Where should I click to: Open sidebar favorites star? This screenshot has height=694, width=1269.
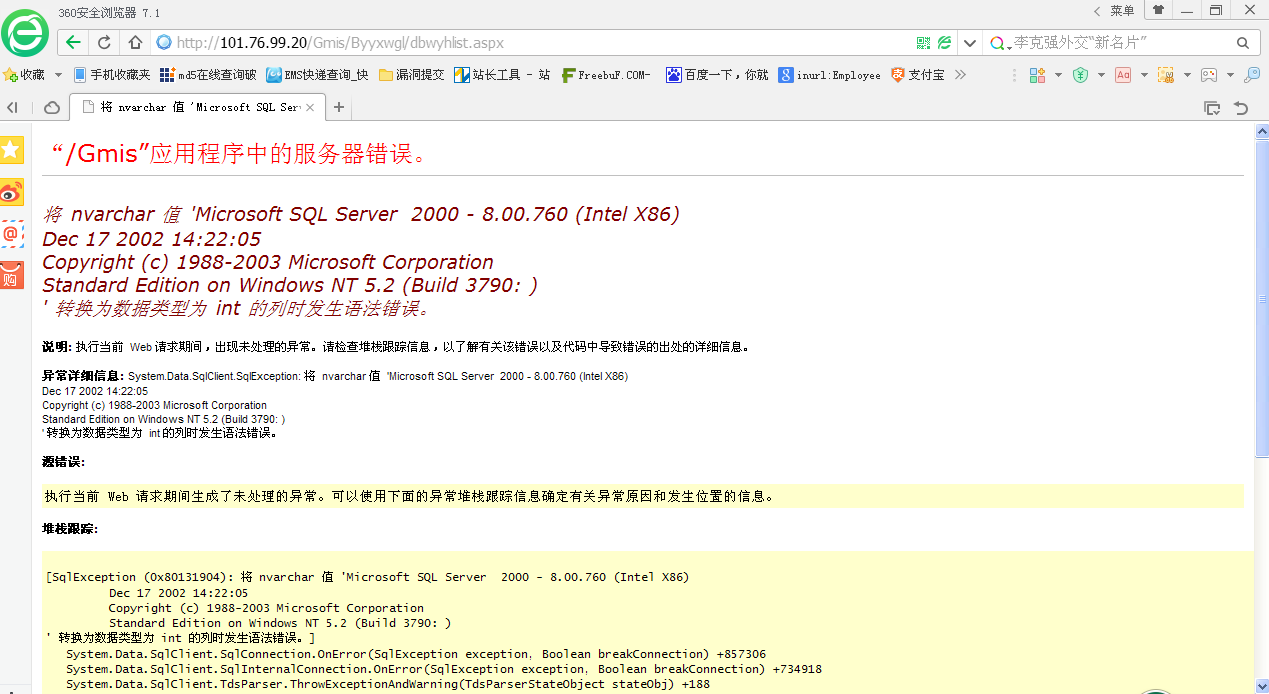coord(12,150)
